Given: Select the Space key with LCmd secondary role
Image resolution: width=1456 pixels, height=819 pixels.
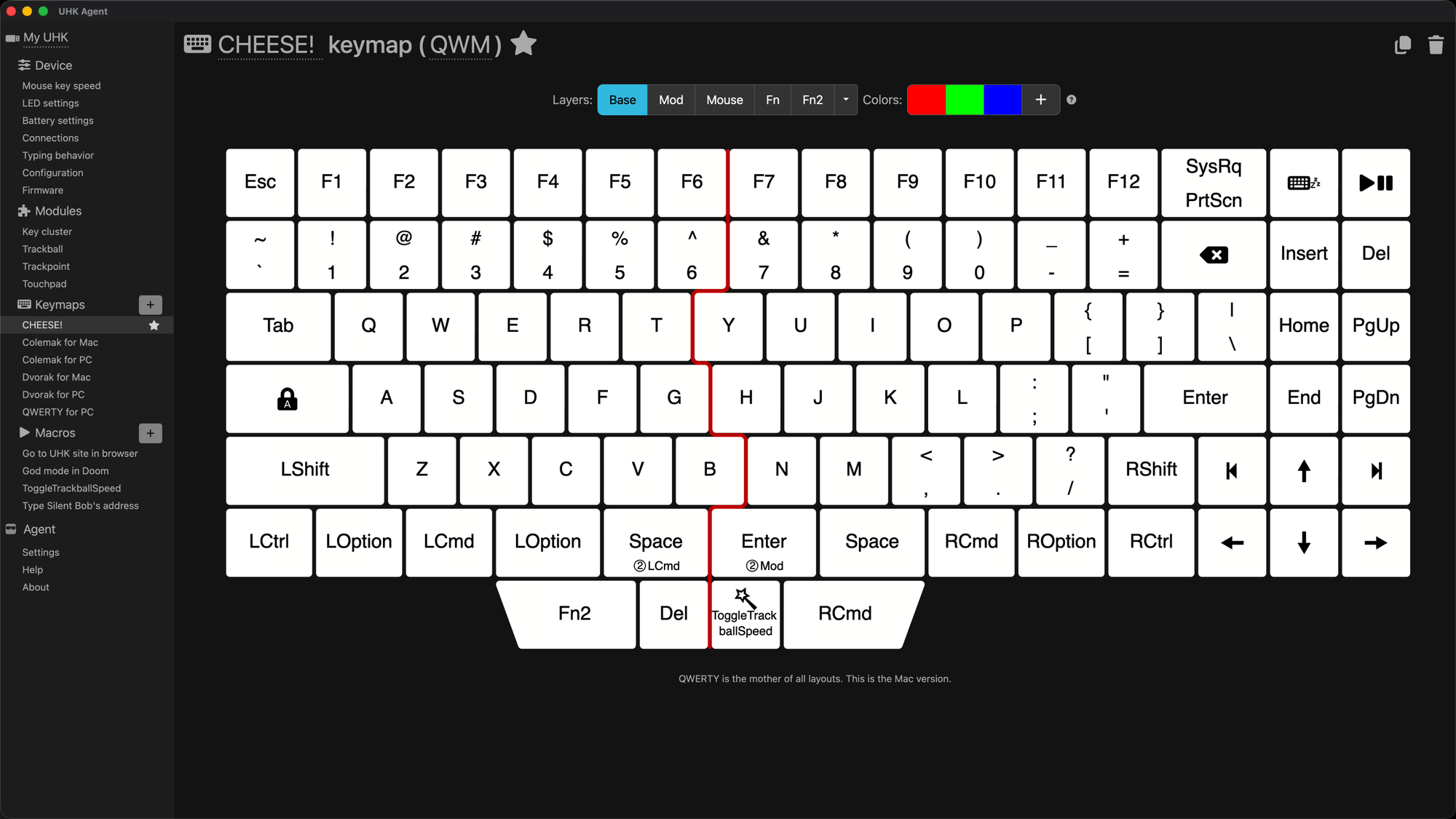Looking at the screenshot, I should click(655, 542).
